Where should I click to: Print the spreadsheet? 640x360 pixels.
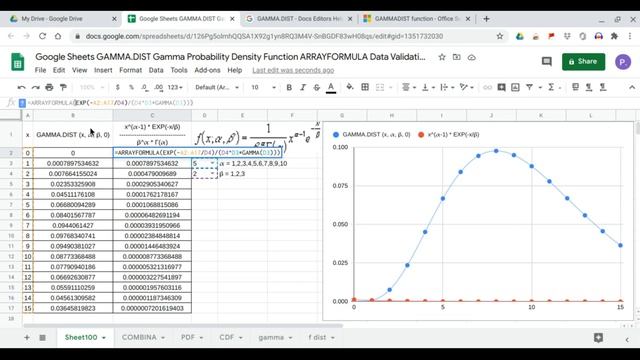(x=49, y=87)
